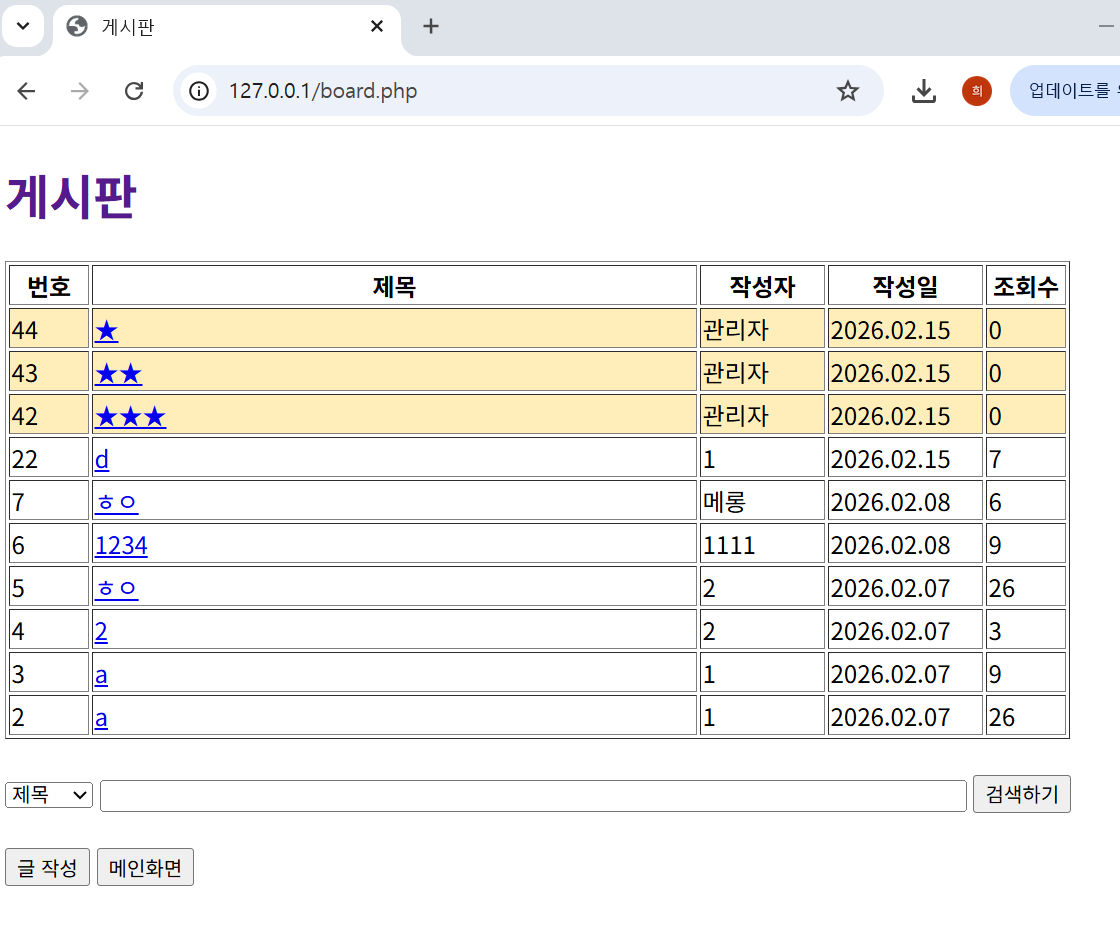Open post titled d
1120x951 pixels.
click(102, 459)
